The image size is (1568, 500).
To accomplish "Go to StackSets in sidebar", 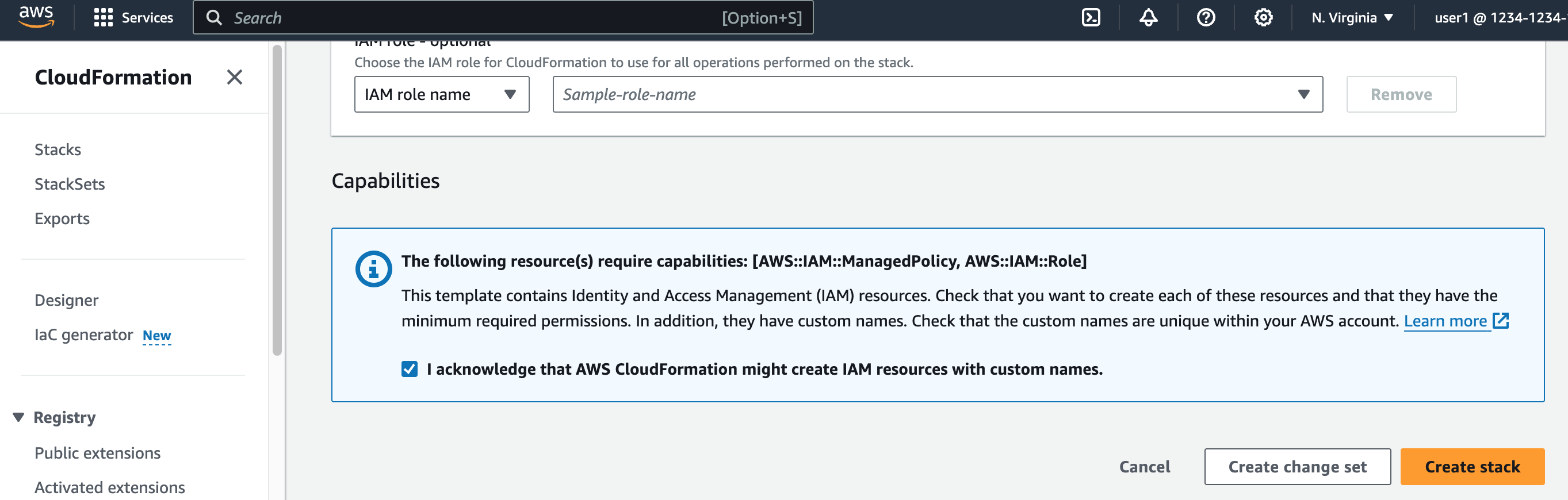I will click(70, 184).
